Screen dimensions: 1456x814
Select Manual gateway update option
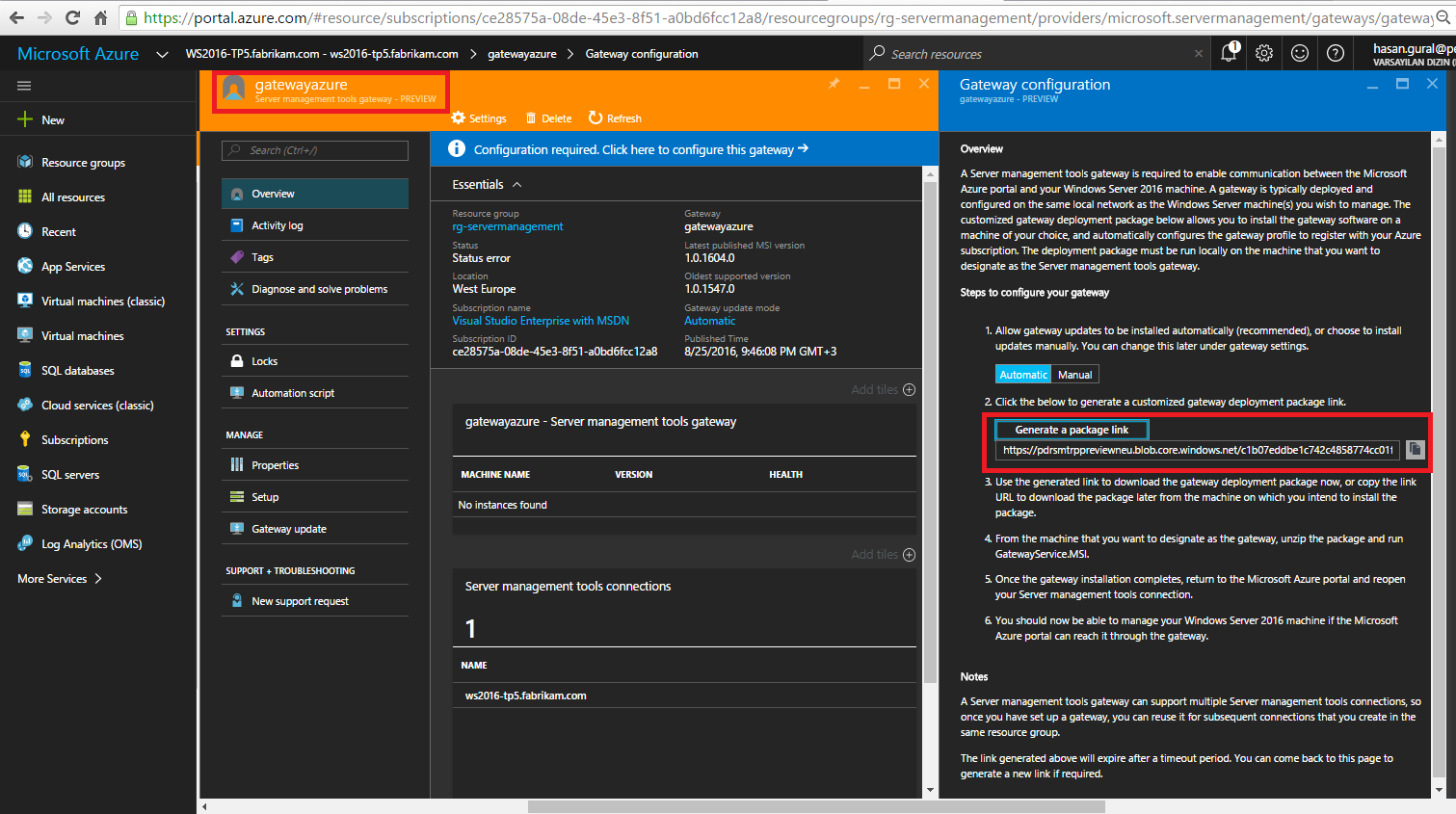[x=1074, y=375]
